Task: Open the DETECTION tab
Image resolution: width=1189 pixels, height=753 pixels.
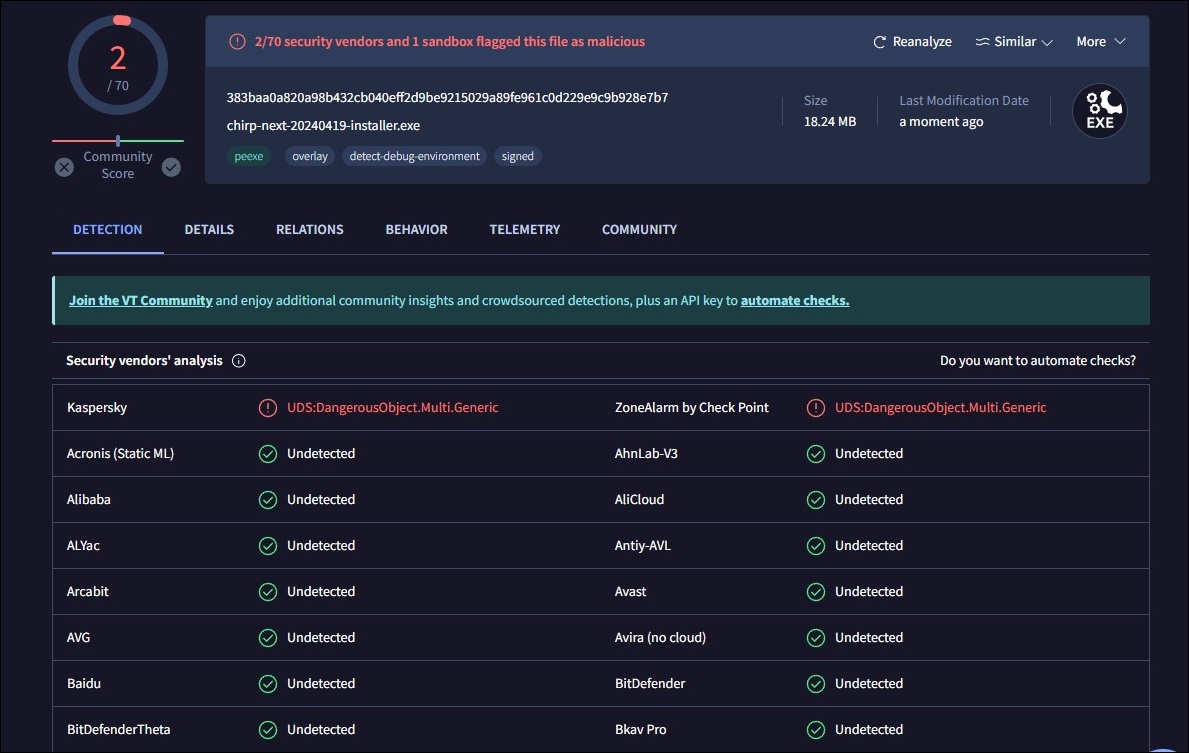Action: pos(108,229)
